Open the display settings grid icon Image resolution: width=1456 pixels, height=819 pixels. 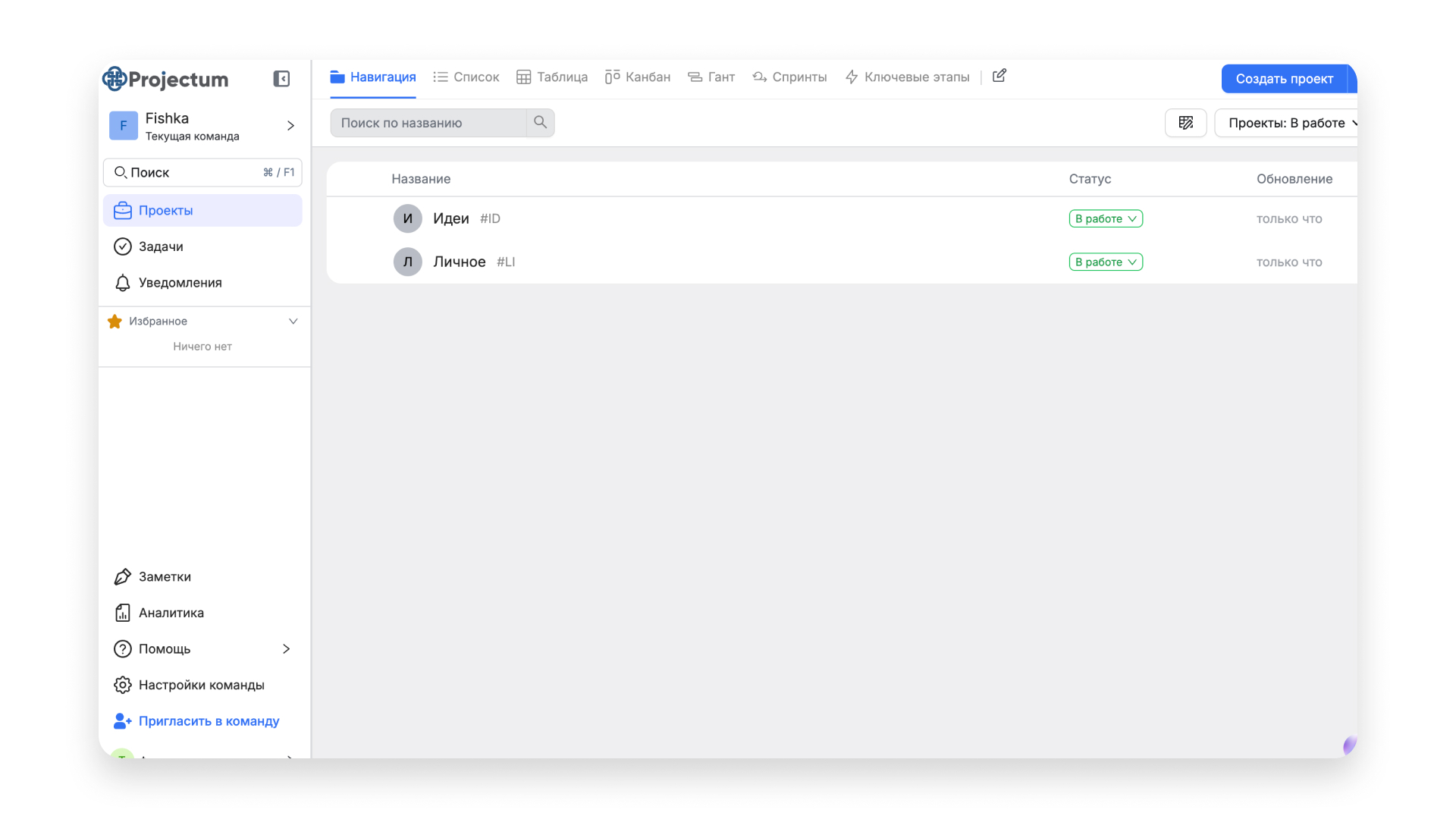click(x=1185, y=123)
